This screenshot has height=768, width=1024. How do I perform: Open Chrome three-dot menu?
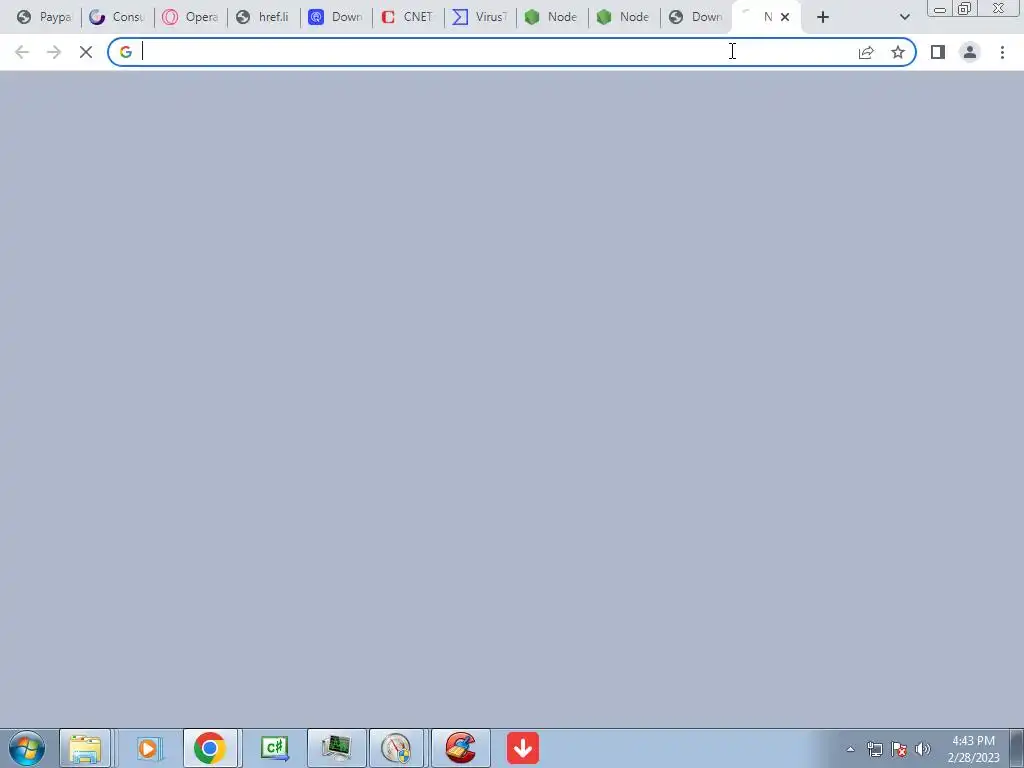pyautogui.click(x=1002, y=52)
